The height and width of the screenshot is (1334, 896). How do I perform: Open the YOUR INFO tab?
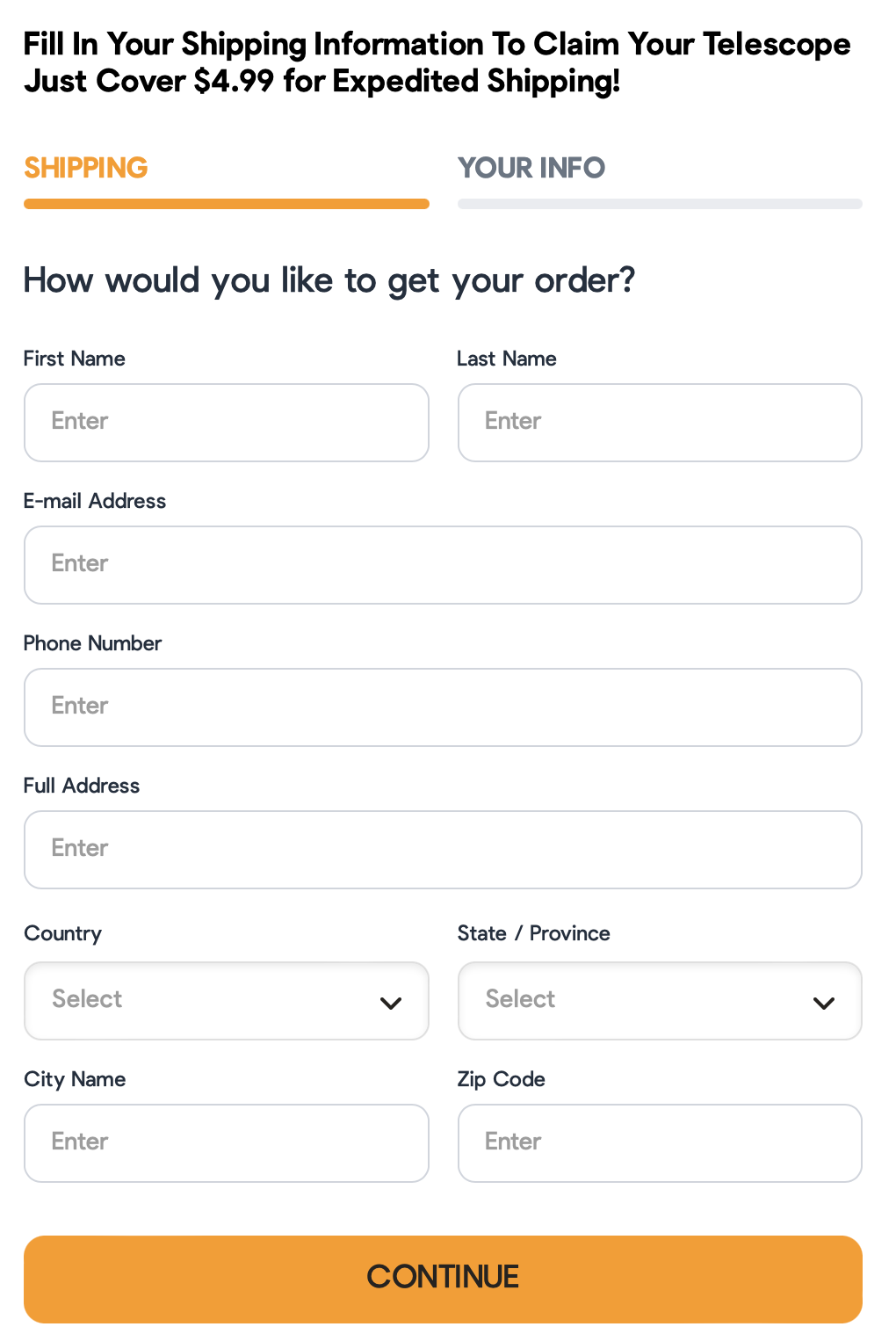point(531,168)
